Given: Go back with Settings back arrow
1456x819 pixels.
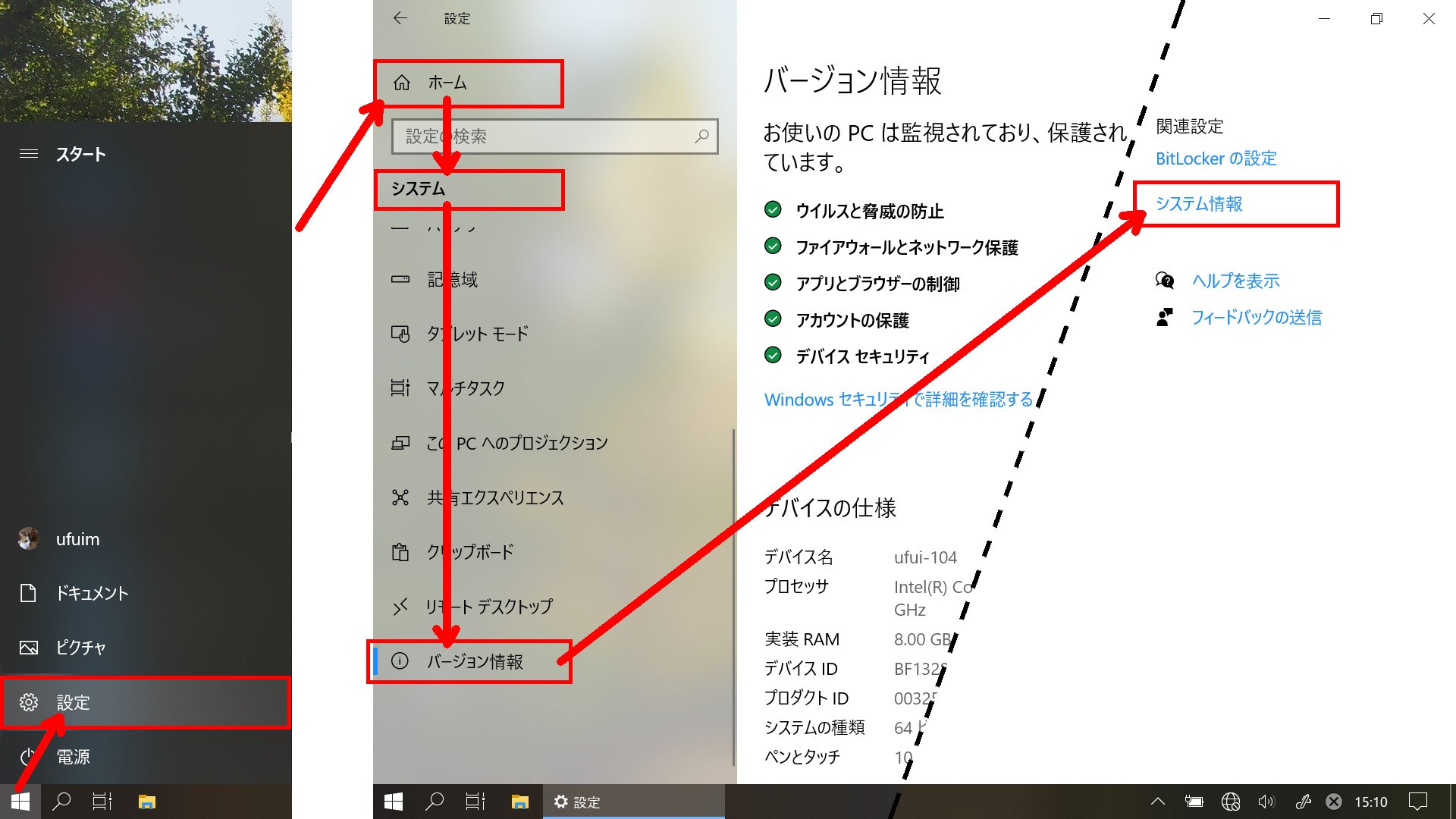Looking at the screenshot, I should tap(400, 18).
